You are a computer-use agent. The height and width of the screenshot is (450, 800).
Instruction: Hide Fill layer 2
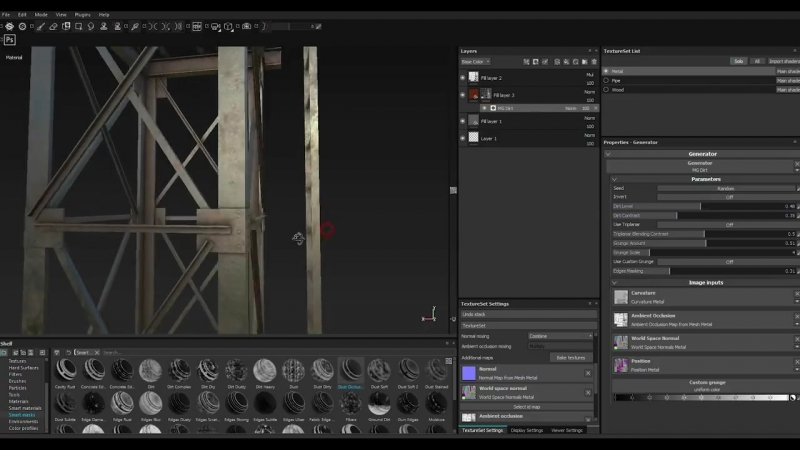coord(463,78)
